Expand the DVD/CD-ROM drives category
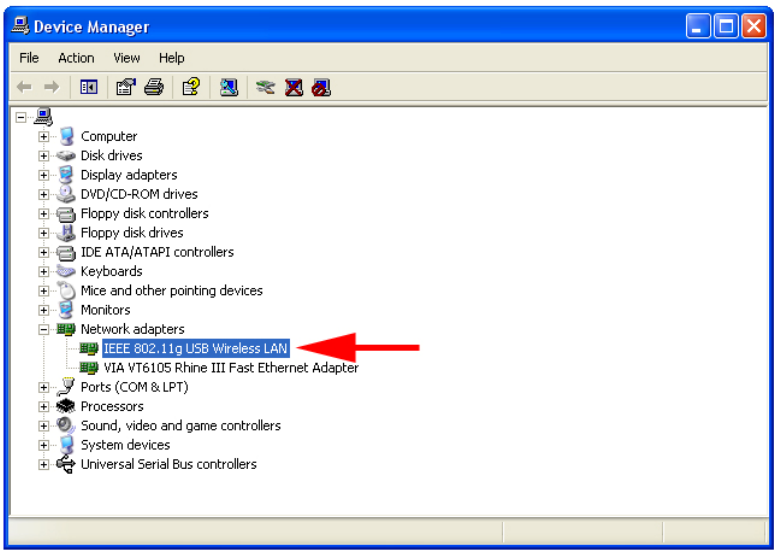This screenshot has width=780, height=557. (44, 194)
